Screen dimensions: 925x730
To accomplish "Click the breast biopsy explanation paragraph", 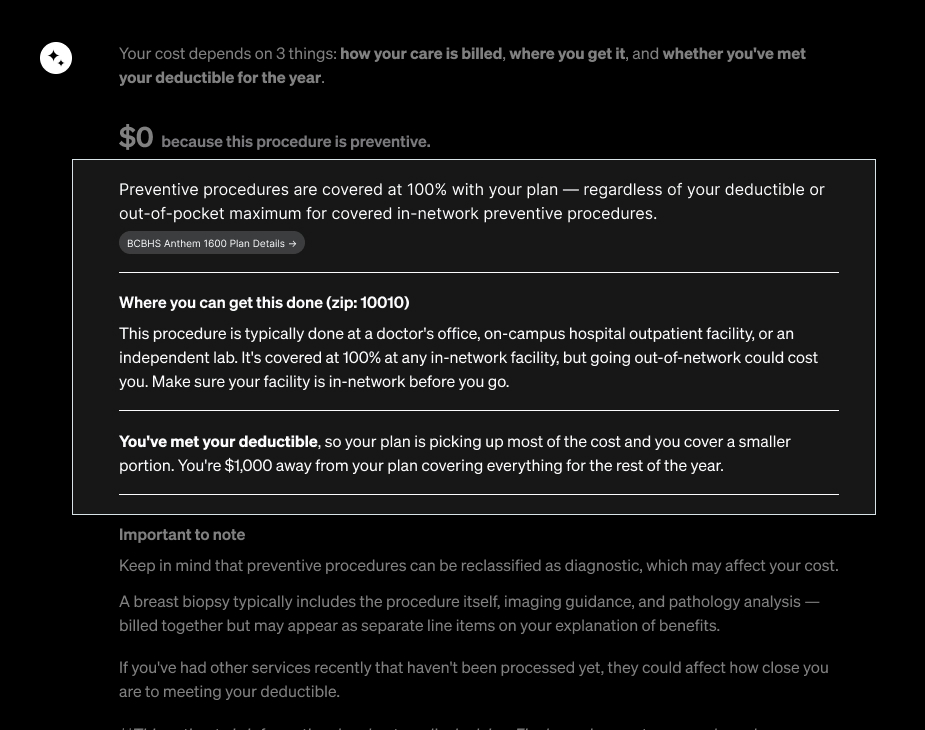I will click(x=469, y=614).
